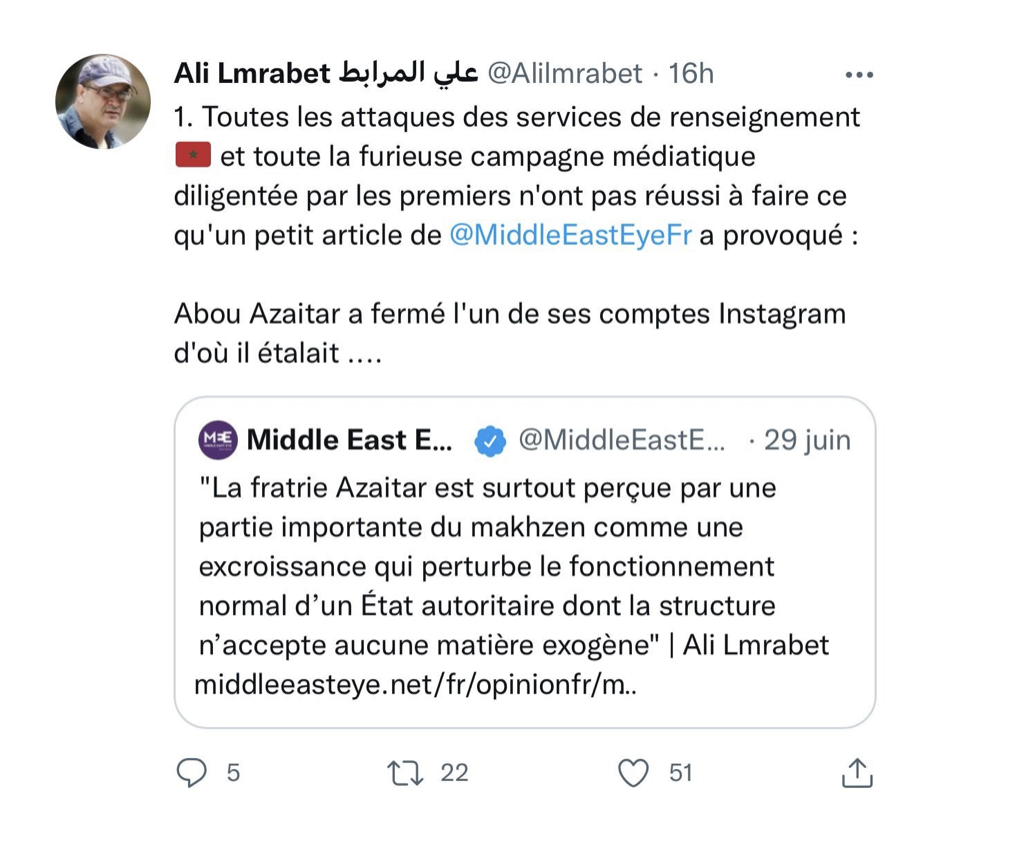The width and height of the screenshot is (1018, 854).
Task: Click the reply speech bubble icon
Action: 191,773
